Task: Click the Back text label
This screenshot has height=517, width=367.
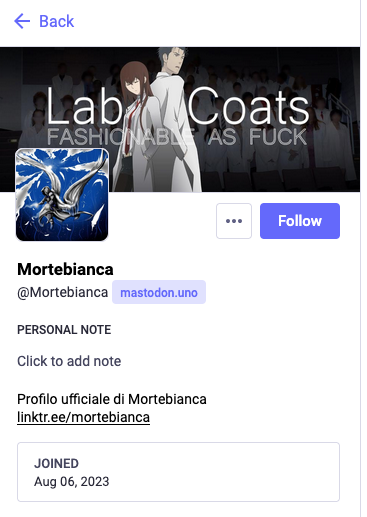Action: coord(57,21)
